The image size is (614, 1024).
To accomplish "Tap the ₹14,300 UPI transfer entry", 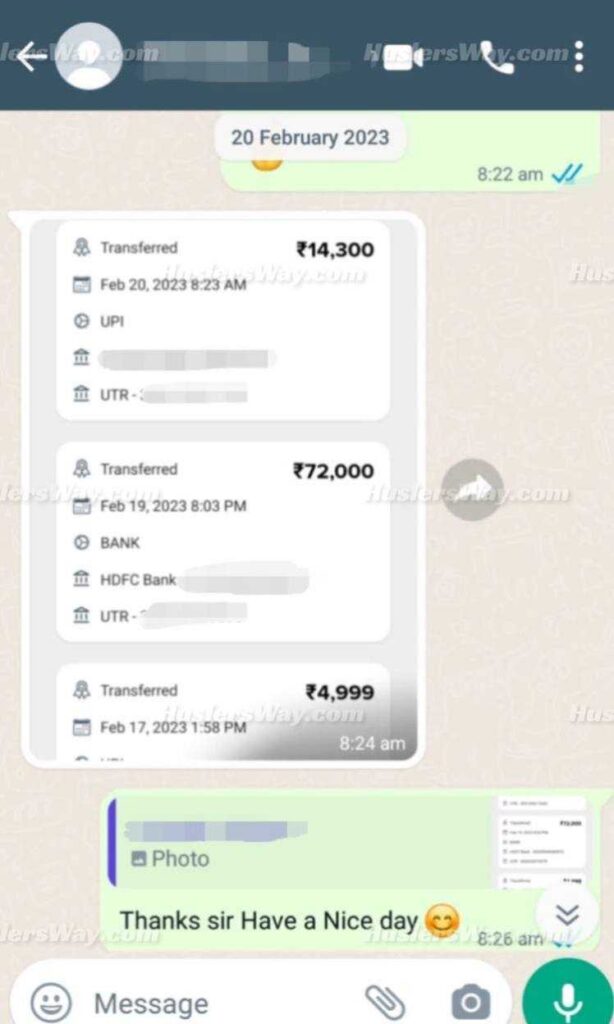I will [x=223, y=320].
